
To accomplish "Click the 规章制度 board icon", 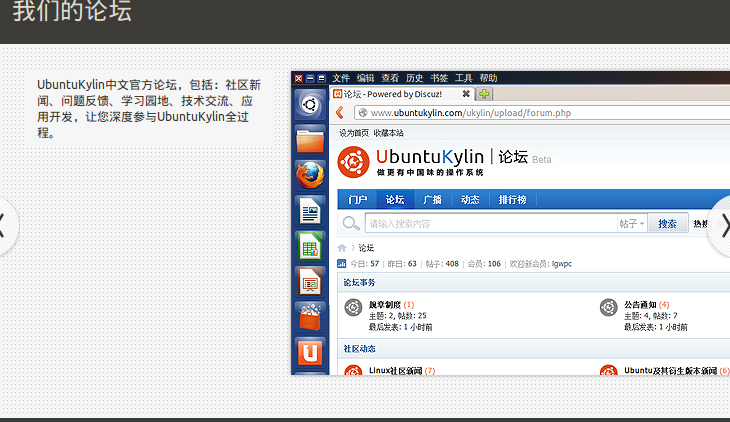I will coord(353,307).
